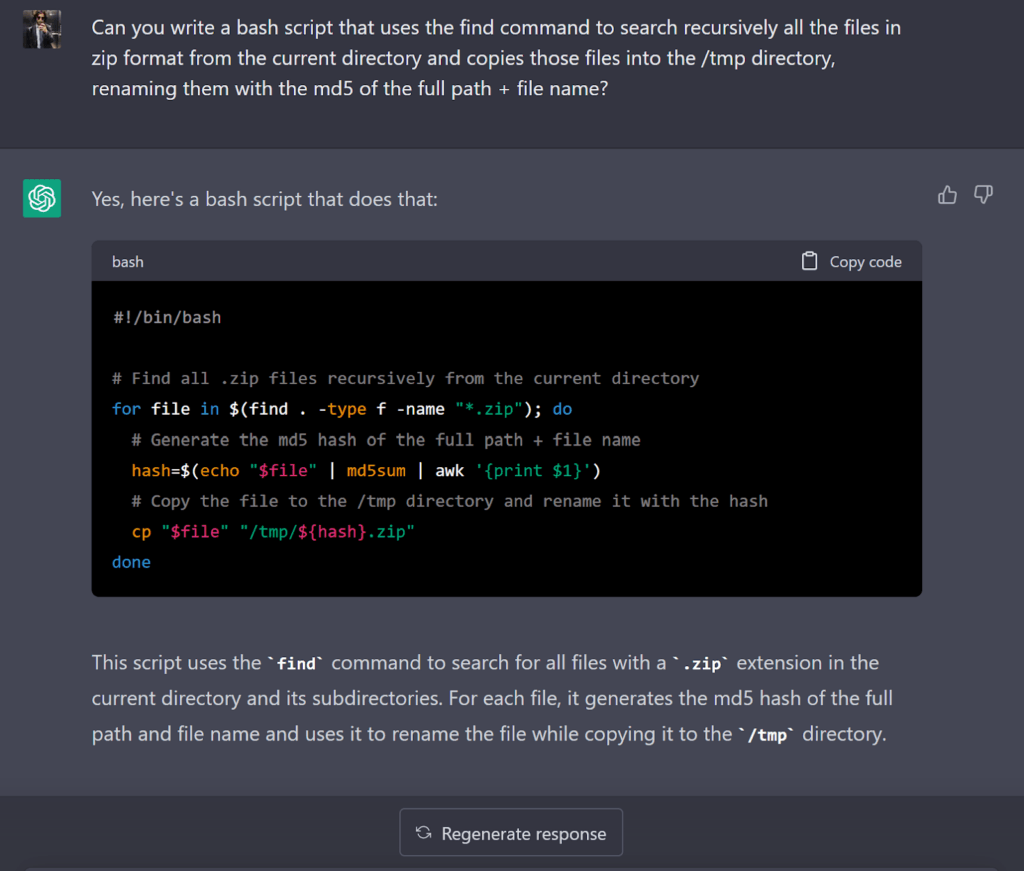Click the 'done' keyword in code
This screenshot has height=871, width=1024.
(x=131, y=562)
